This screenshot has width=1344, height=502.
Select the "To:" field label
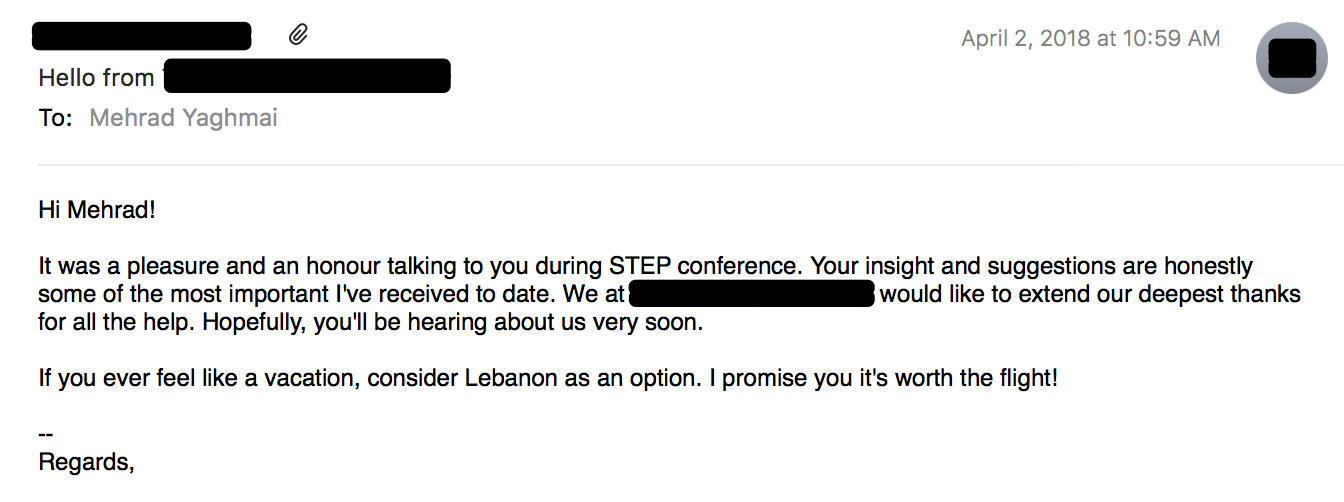tap(55, 118)
